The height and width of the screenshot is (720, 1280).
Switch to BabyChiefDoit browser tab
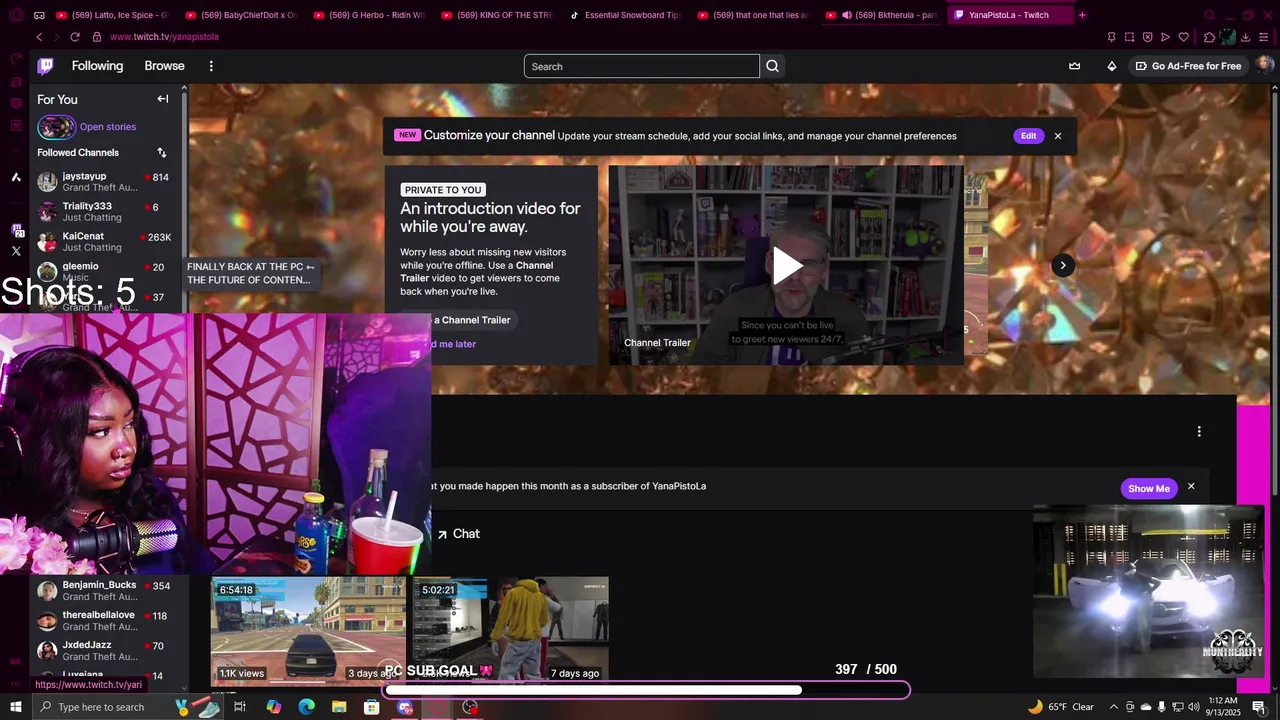[240, 15]
